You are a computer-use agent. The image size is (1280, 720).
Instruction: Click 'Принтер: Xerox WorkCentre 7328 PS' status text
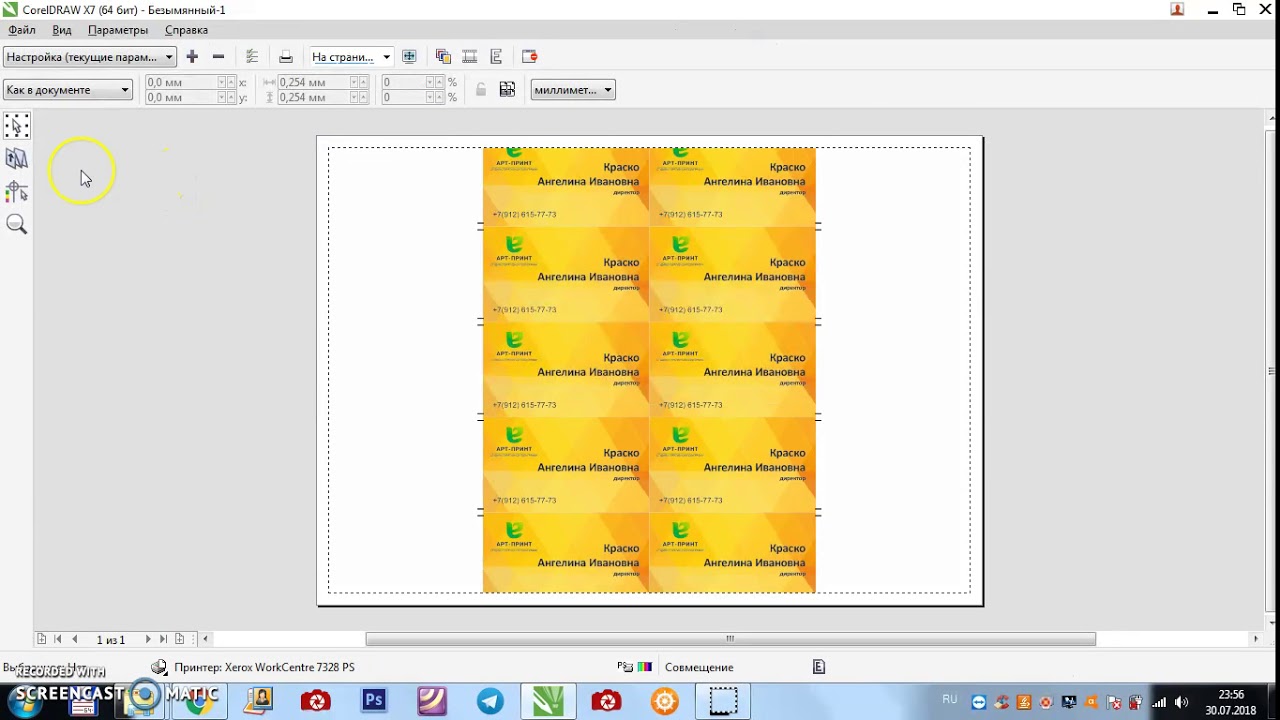[264, 667]
